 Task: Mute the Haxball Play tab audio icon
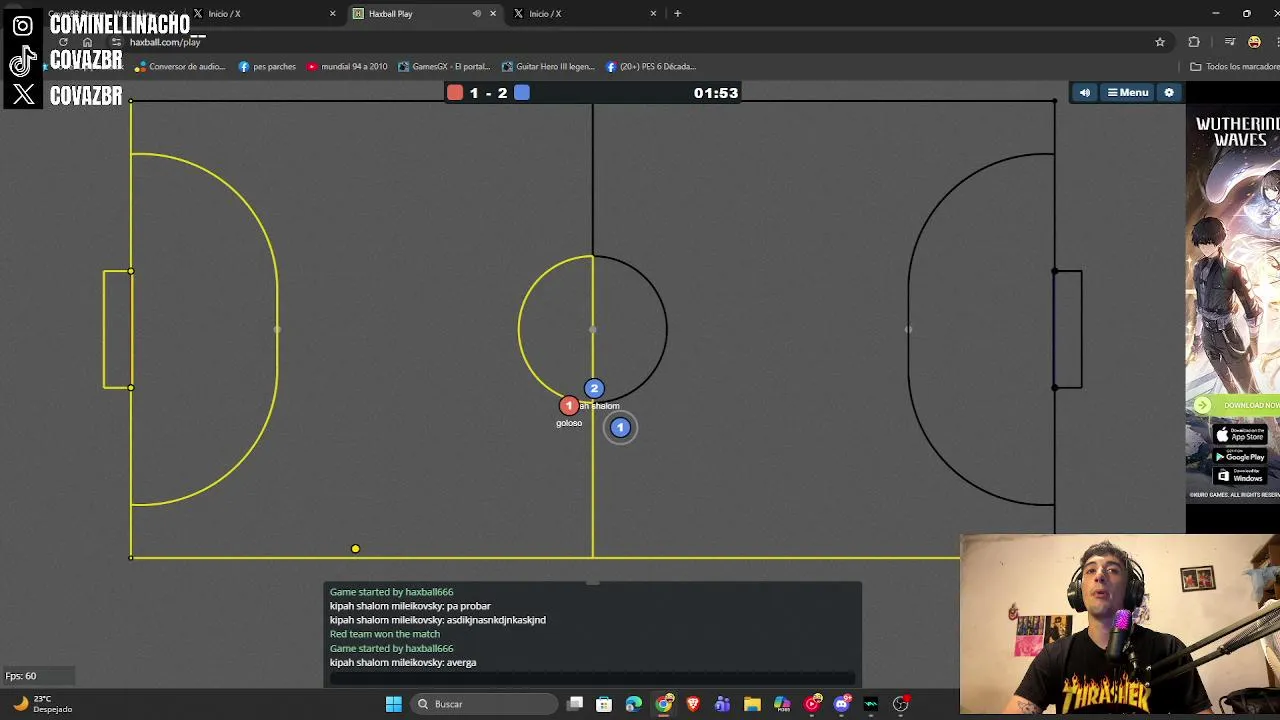point(476,14)
